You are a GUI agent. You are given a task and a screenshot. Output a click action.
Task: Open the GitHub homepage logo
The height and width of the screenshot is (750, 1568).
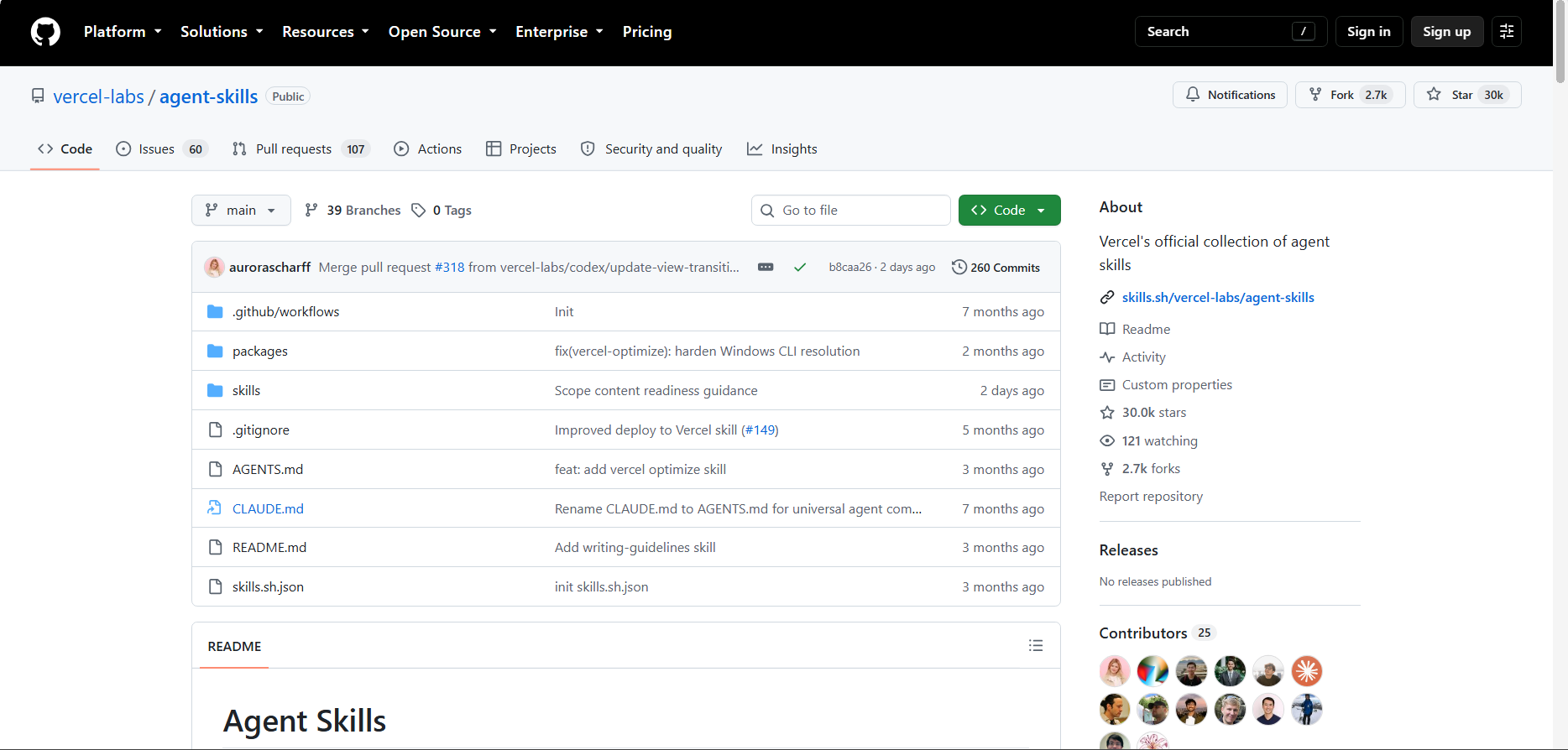point(45,32)
